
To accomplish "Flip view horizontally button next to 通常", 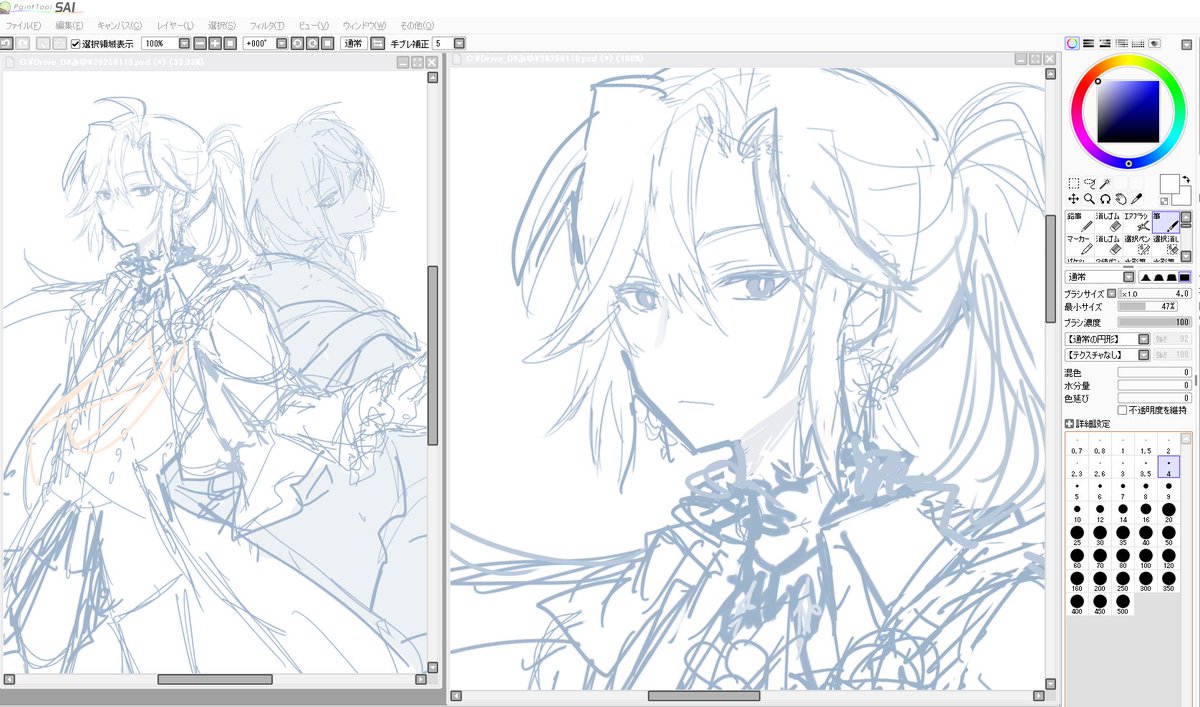I will click(377, 43).
